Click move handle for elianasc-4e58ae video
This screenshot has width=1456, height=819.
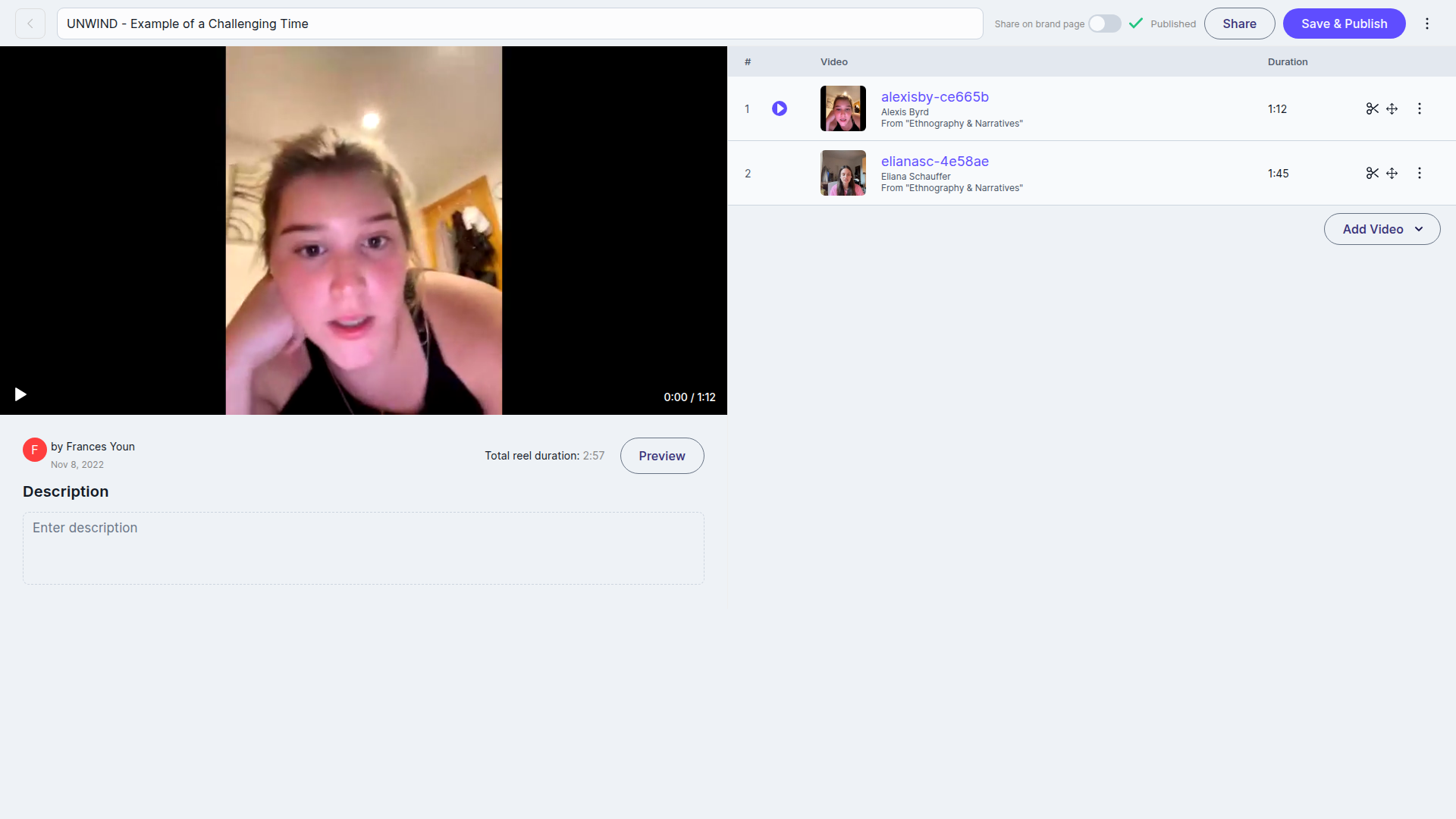(1392, 173)
